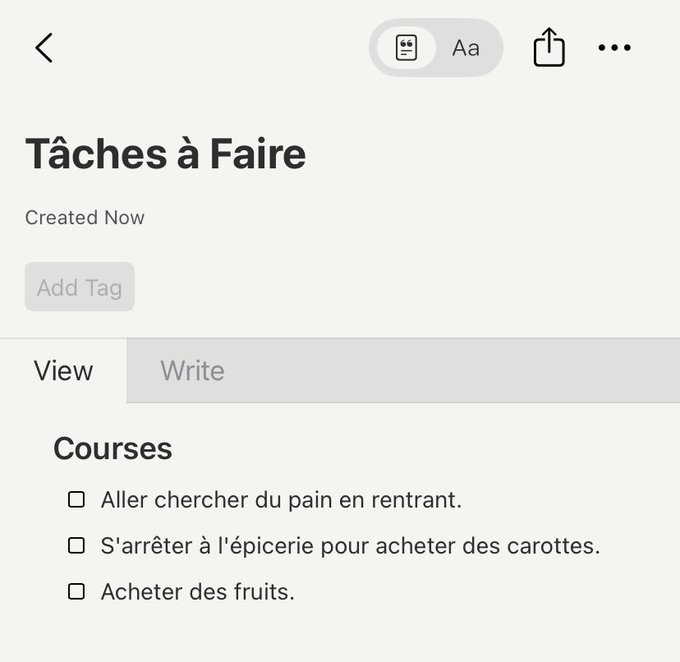Tick the 'S'arrêter à l'épicerie' checkbox
This screenshot has width=680, height=662.
click(76, 546)
